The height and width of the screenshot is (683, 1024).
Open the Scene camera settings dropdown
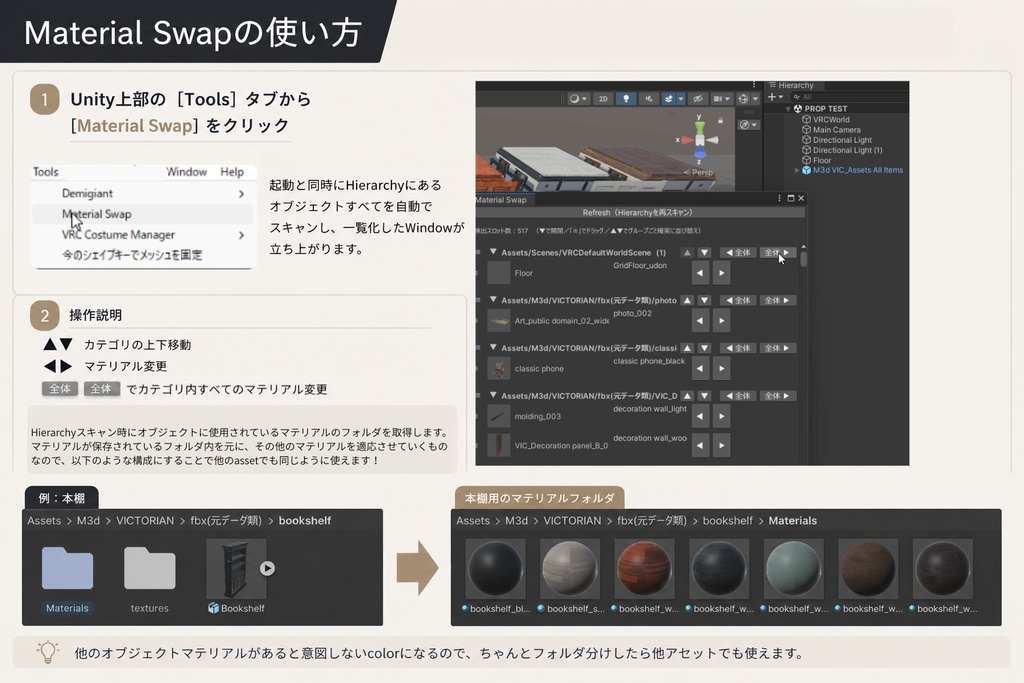pyautogui.click(x=721, y=99)
